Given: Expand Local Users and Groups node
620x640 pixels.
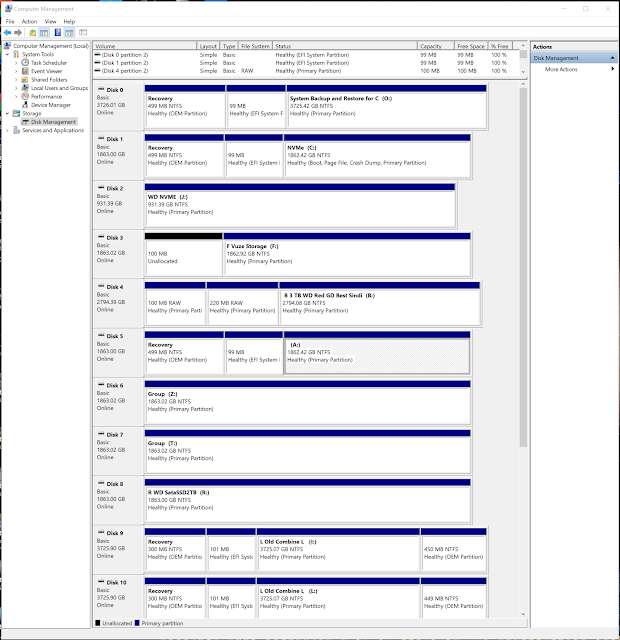Looking at the screenshot, I should [x=16, y=88].
